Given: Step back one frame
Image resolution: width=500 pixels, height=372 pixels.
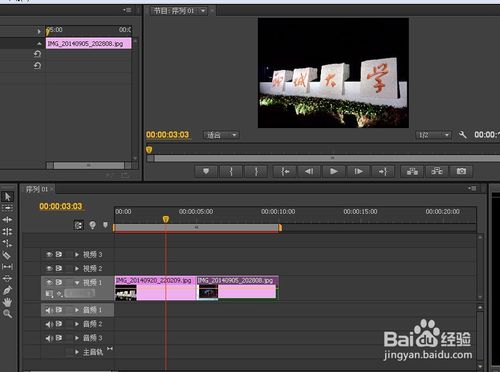Looking at the screenshot, I should 309,171.
